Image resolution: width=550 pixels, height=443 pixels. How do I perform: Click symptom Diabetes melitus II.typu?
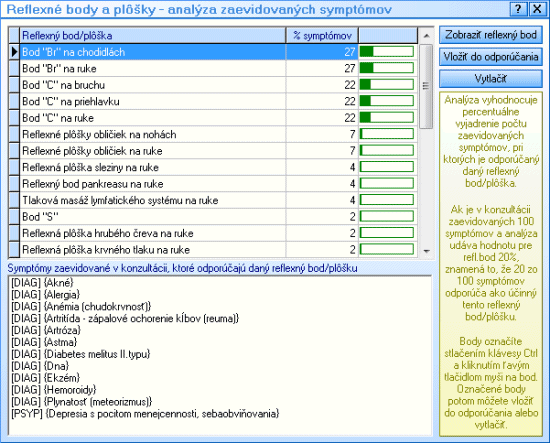click(81, 354)
